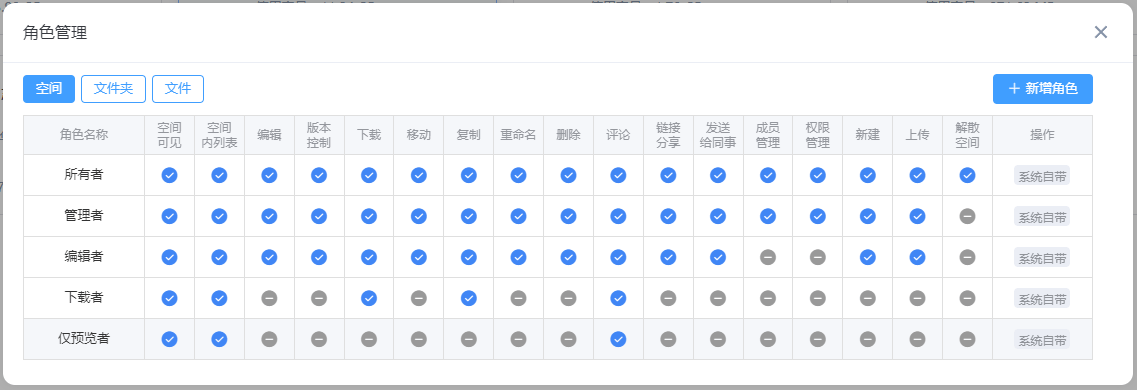Click 所有者's 成员管理 checkmark icon

point(768,175)
